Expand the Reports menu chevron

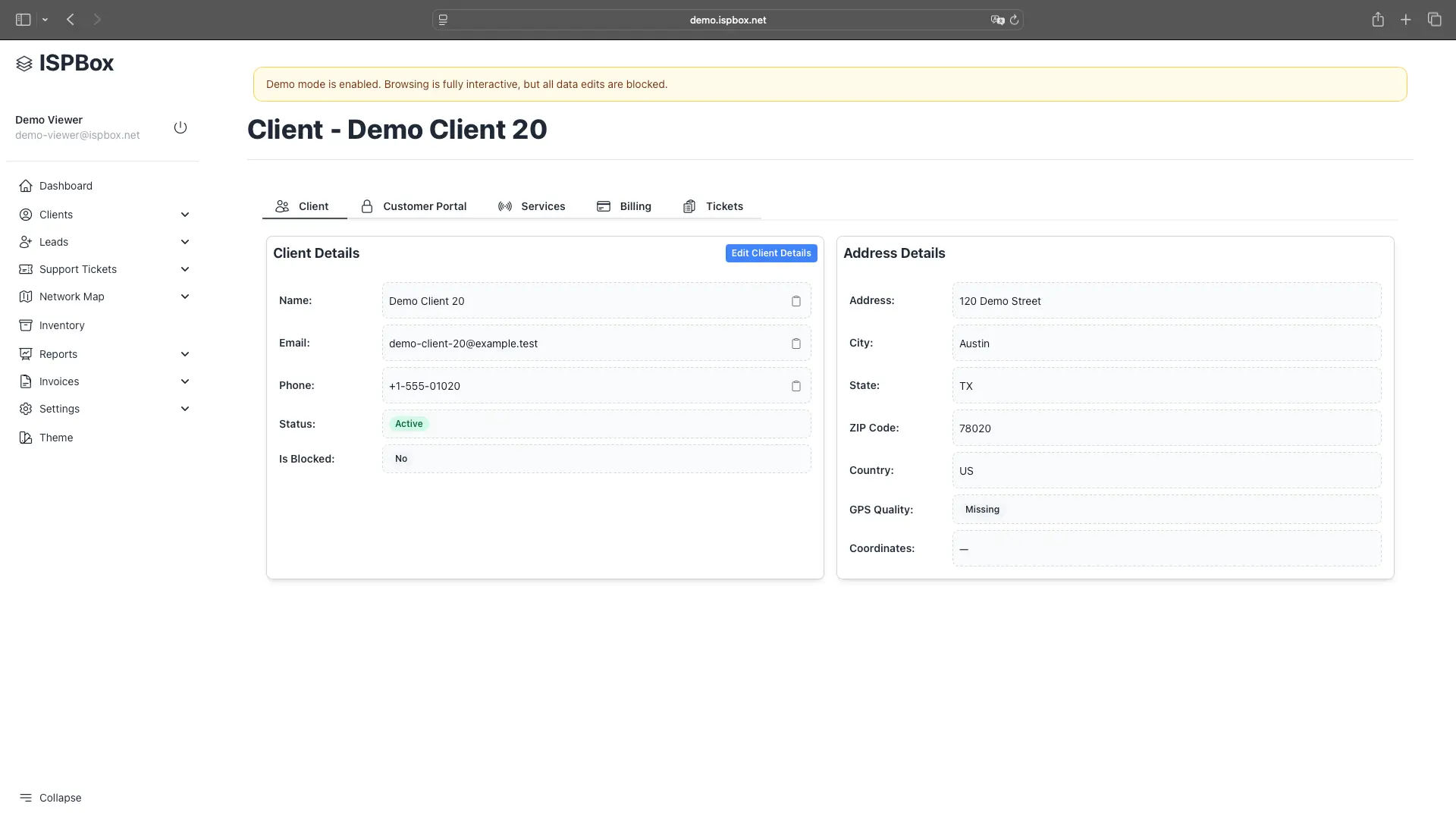coord(185,354)
